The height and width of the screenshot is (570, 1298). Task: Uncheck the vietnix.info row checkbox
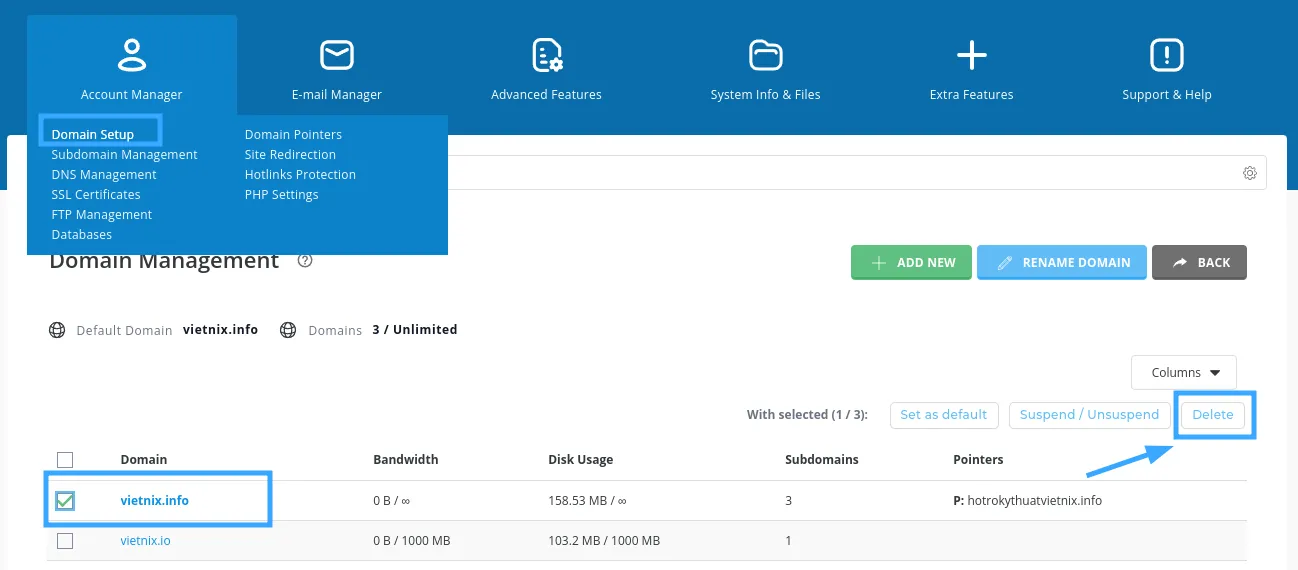pyautogui.click(x=65, y=500)
